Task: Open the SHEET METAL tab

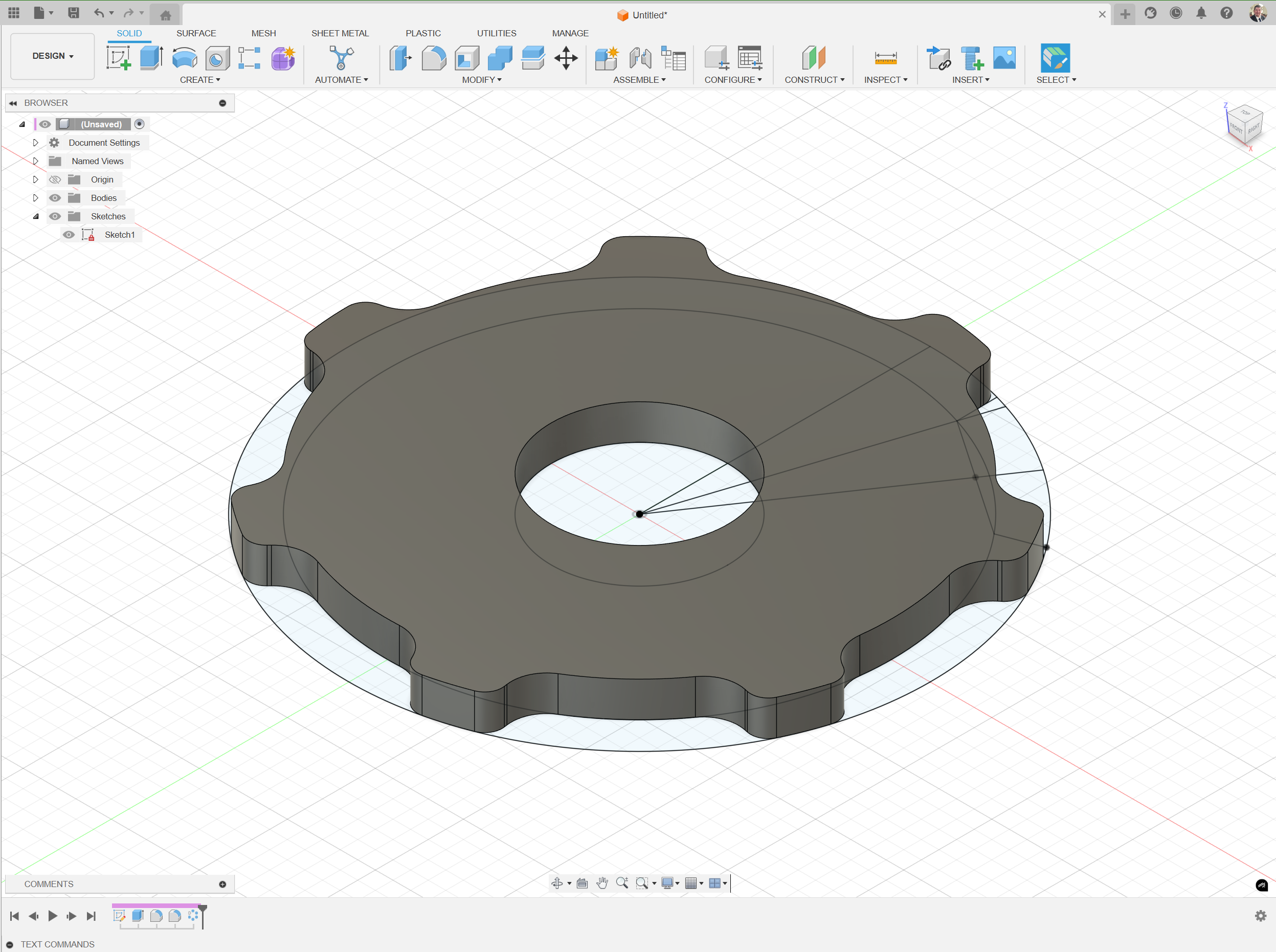Action: click(340, 33)
